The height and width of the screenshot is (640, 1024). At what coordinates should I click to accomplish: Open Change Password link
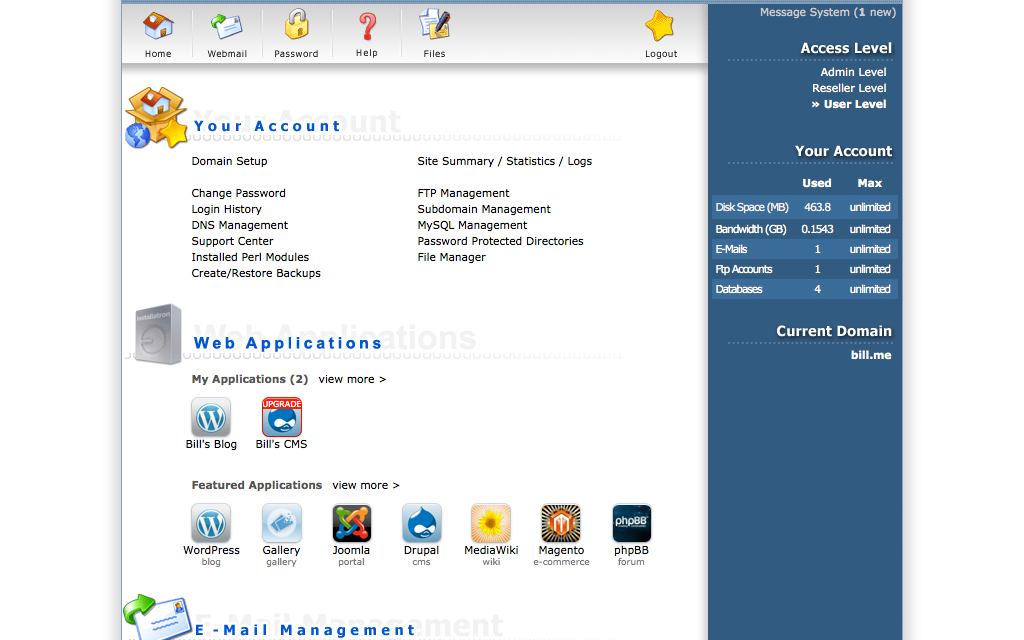coord(238,193)
